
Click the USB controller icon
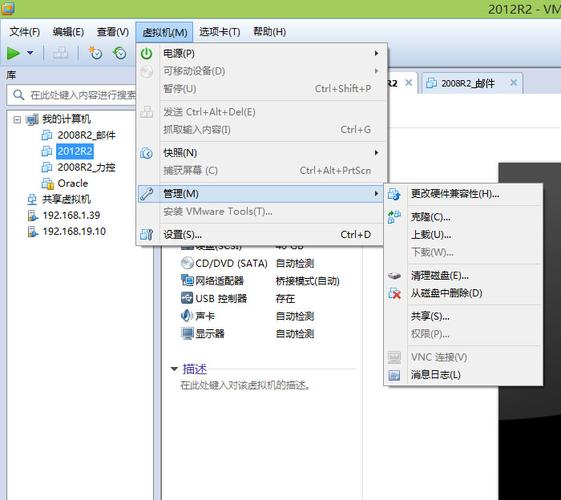(187, 298)
